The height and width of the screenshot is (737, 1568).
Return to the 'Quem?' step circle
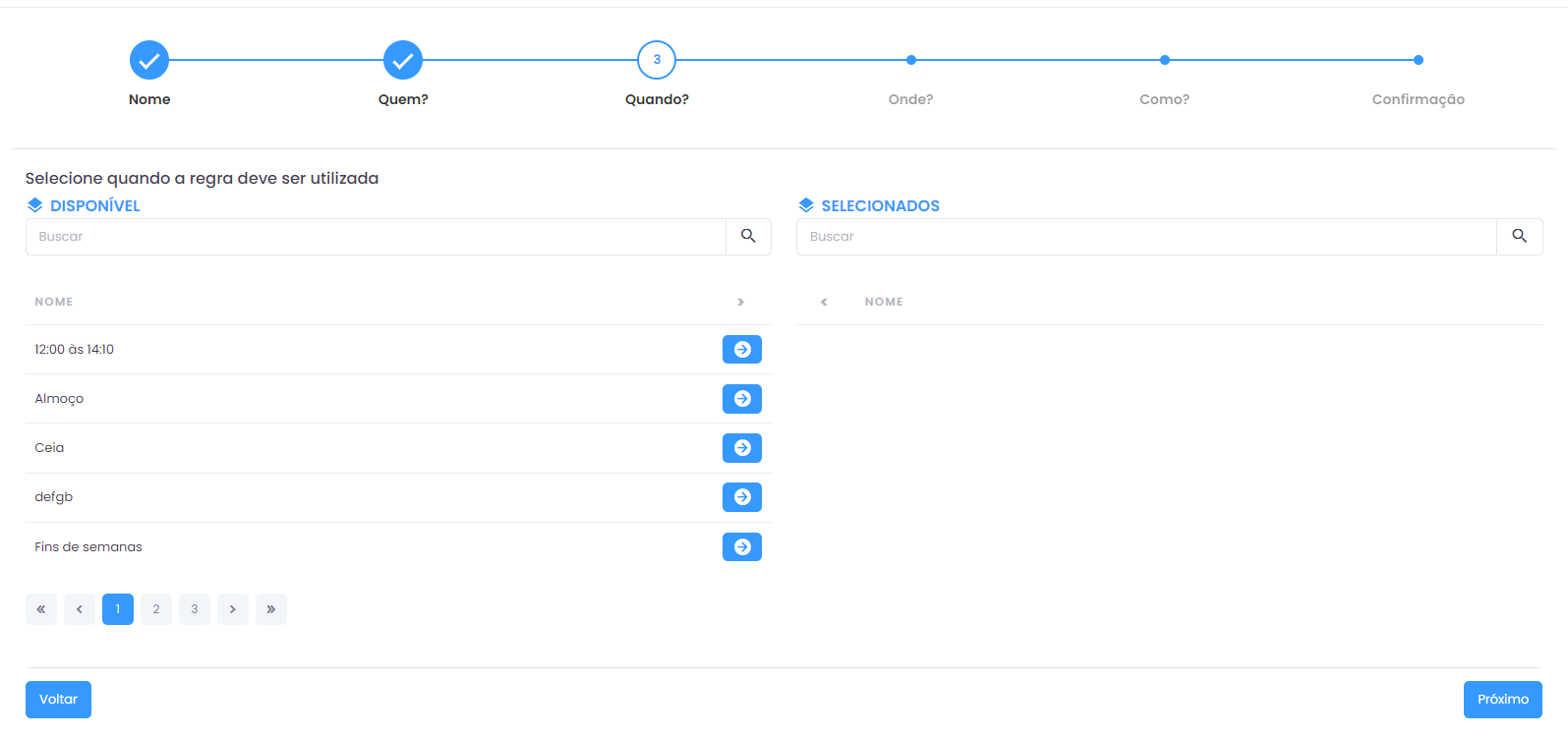[x=403, y=60]
